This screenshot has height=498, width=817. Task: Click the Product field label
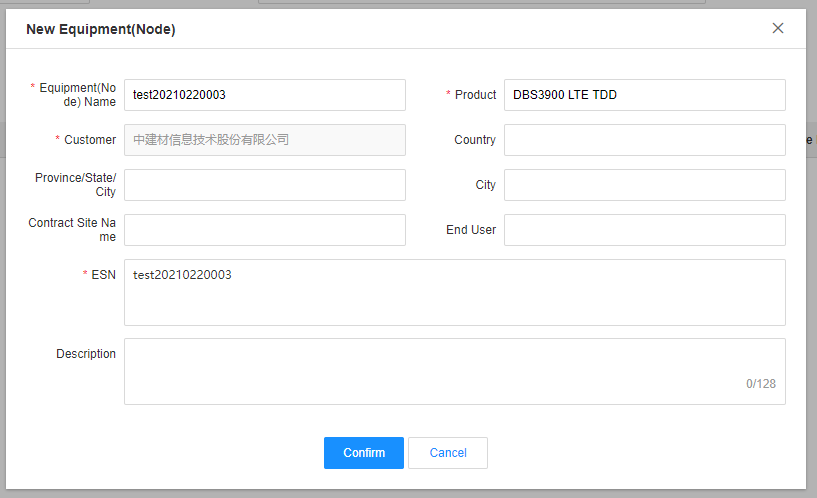475,95
